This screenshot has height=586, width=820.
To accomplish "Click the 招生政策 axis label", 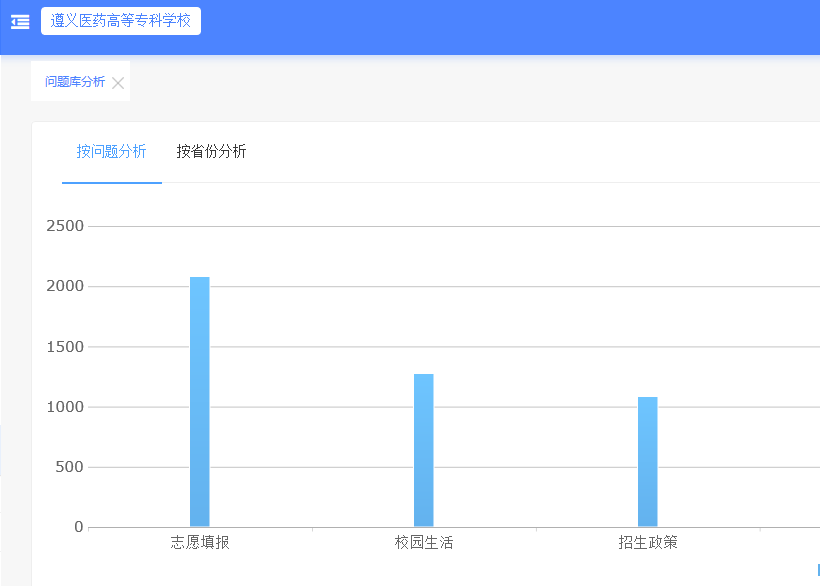I will 647,543.
